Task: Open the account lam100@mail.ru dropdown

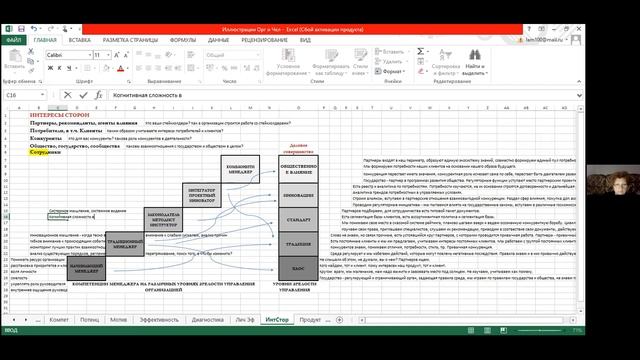Action: tap(546, 40)
